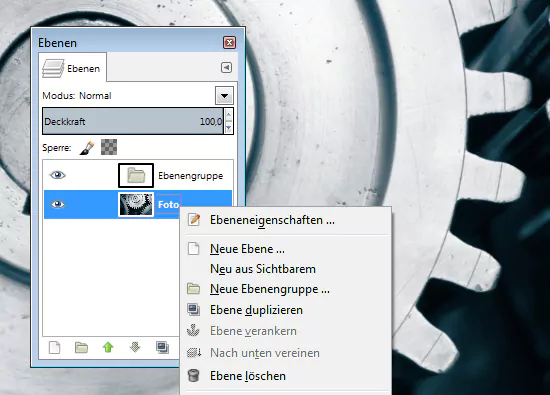Click the pencil icon next to Ebeneneigenschaften
The height and width of the screenshot is (395, 550).
(x=194, y=220)
